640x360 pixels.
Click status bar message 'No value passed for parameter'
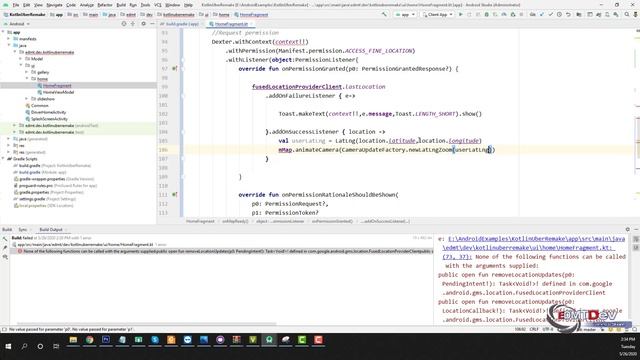71,329
